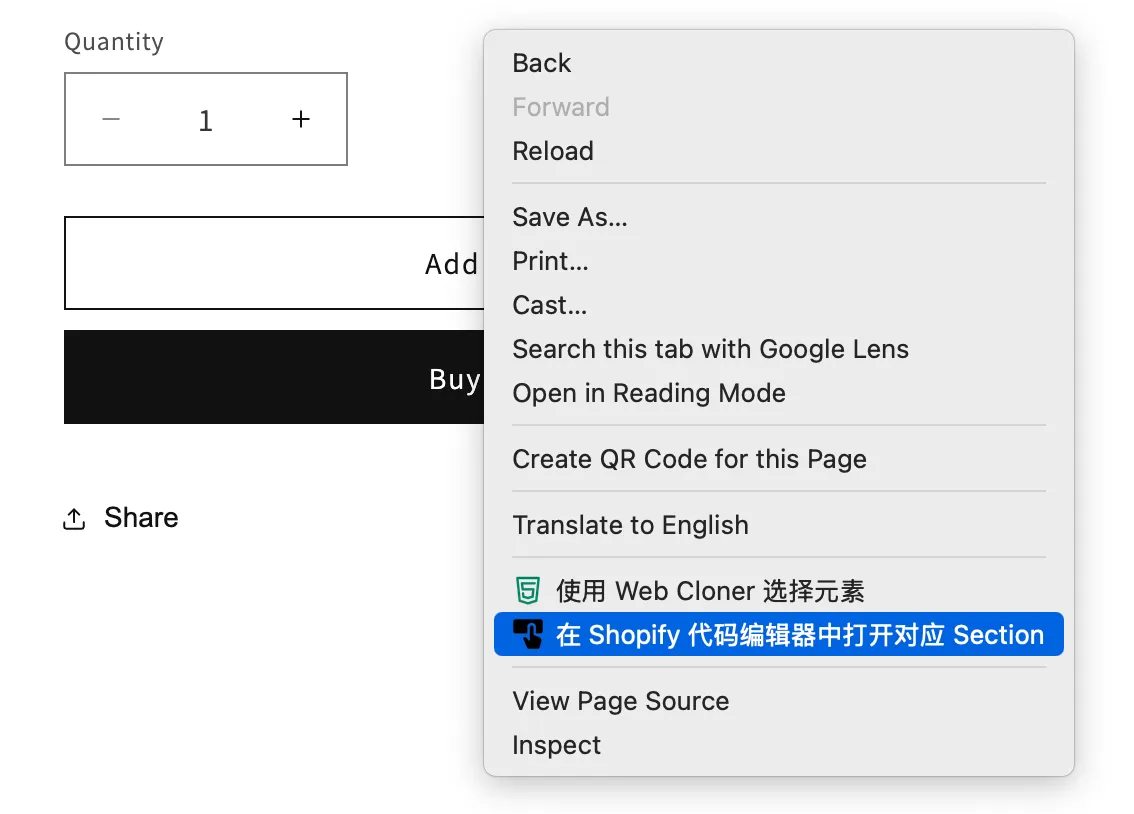The image size is (1134, 814).
Task: Click the Quantity label text
Action: point(114,41)
